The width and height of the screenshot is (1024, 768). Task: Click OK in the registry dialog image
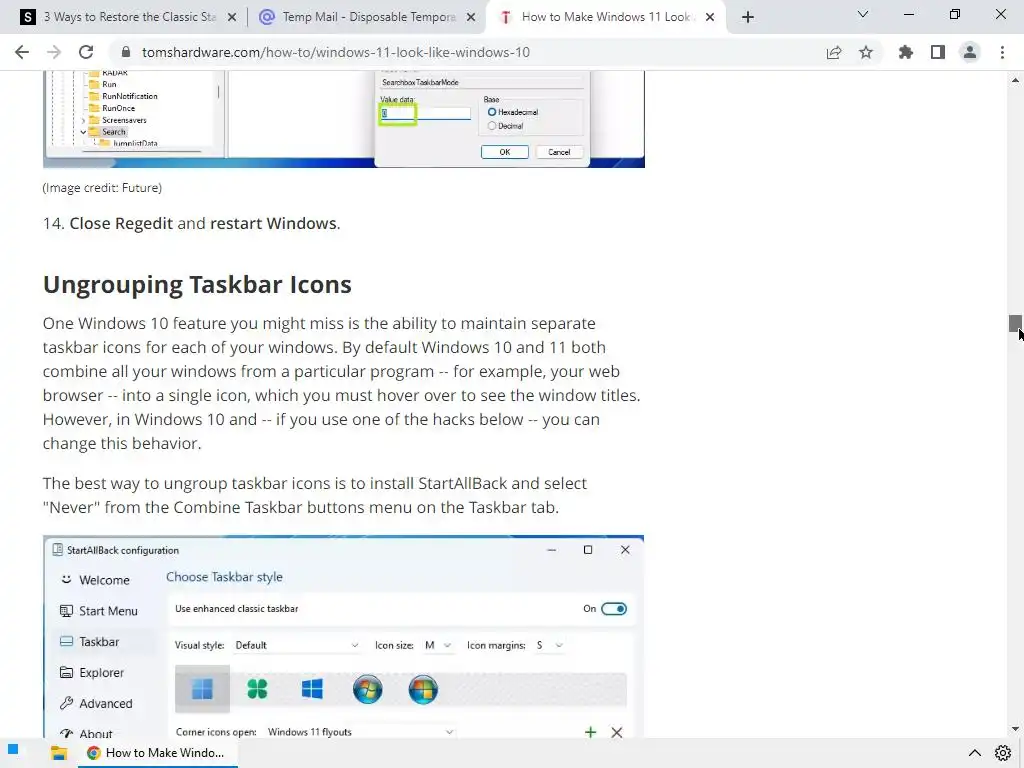click(x=505, y=152)
